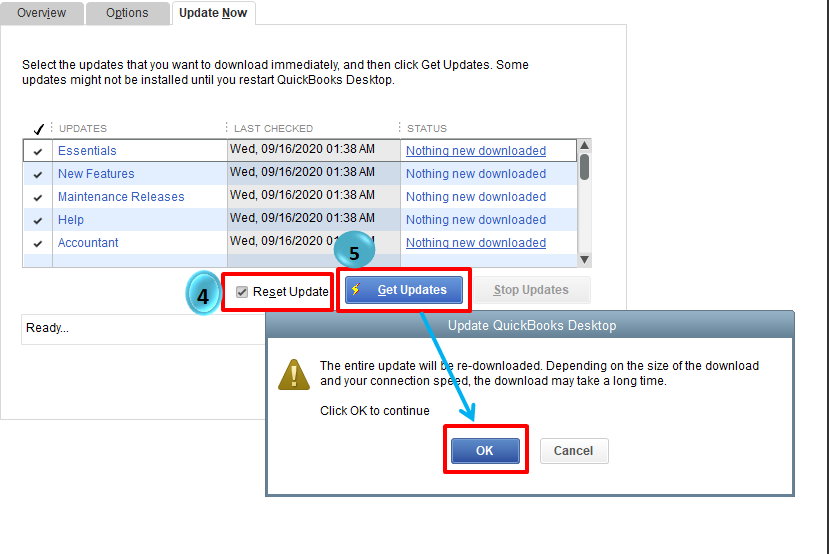
Task: Click Maintenance Releases 'Nothing new downloaded' status
Action: [x=476, y=197]
